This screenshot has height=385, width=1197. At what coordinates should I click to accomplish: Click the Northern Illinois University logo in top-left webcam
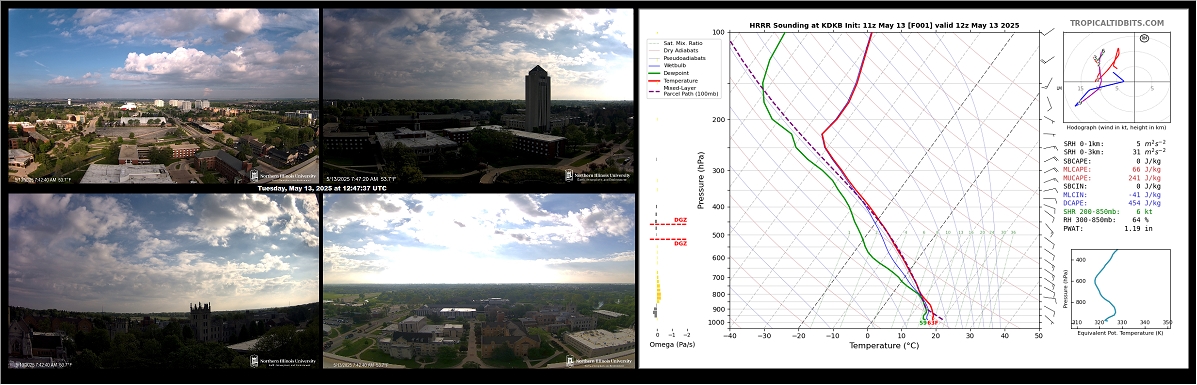click(283, 176)
